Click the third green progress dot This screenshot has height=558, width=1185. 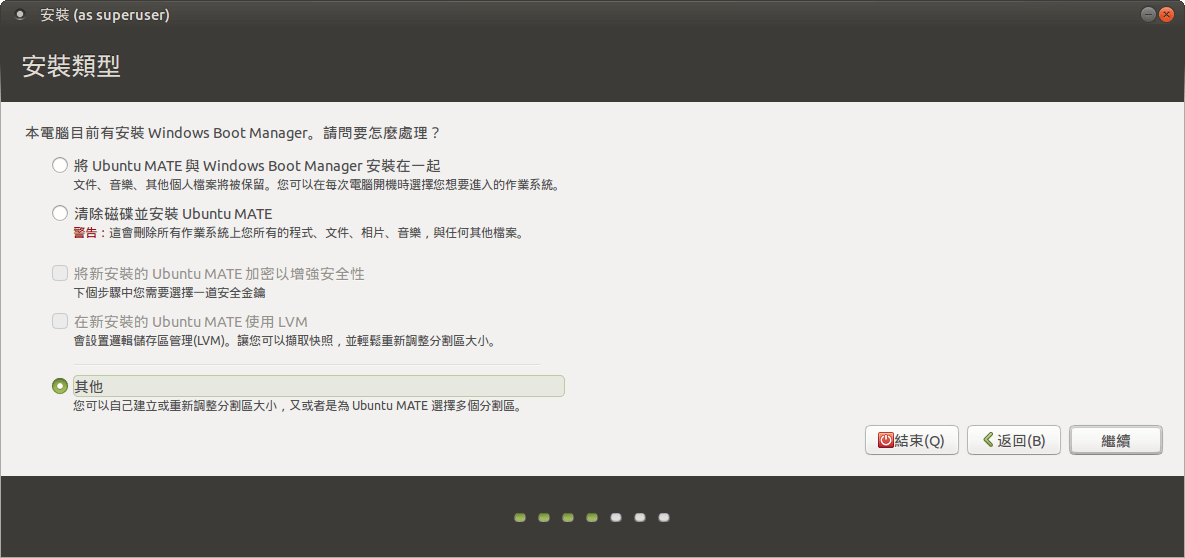pyautogui.click(x=568, y=518)
